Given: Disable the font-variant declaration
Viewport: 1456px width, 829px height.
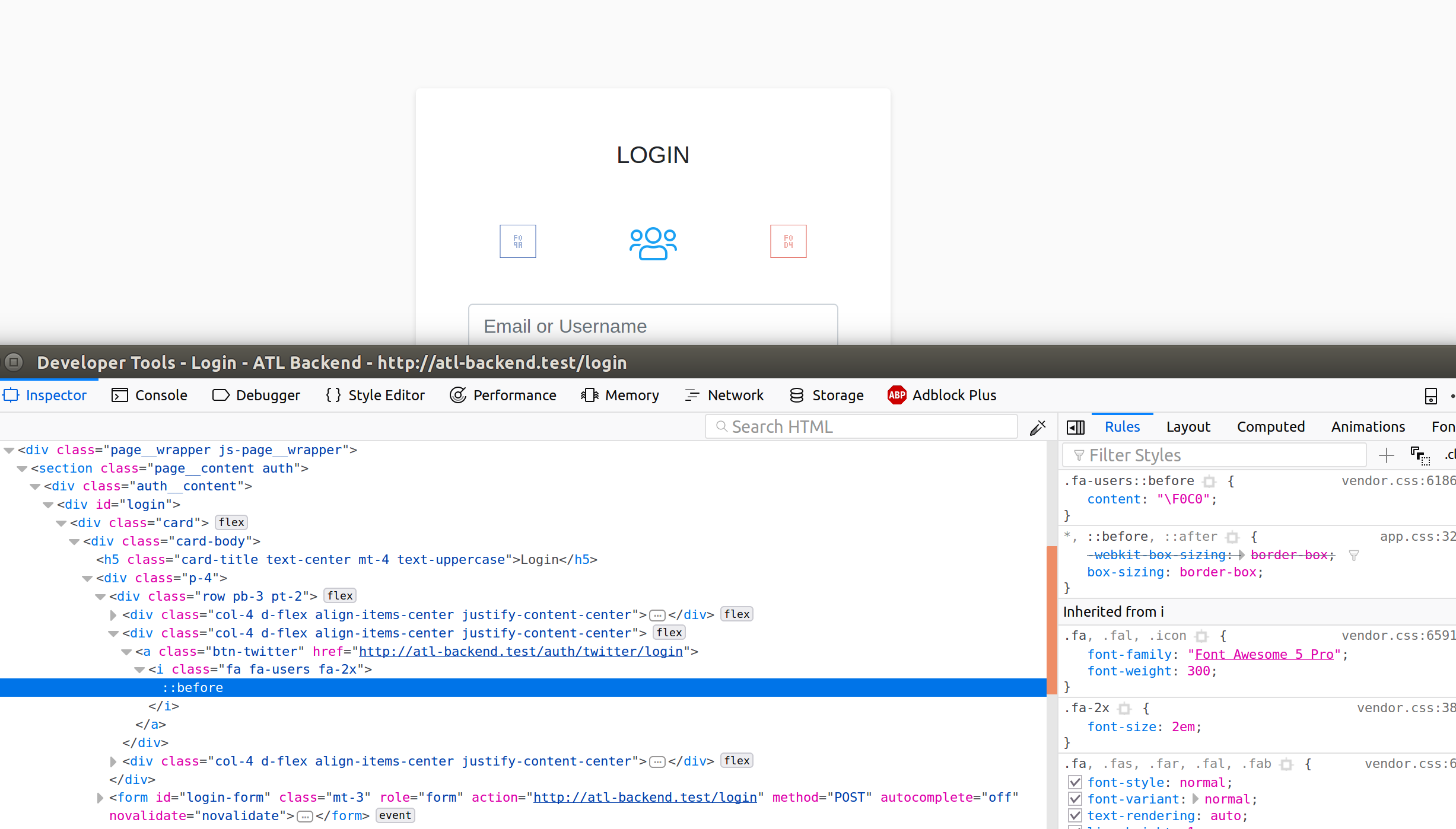Looking at the screenshot, I should click(x=1075, y=799).
